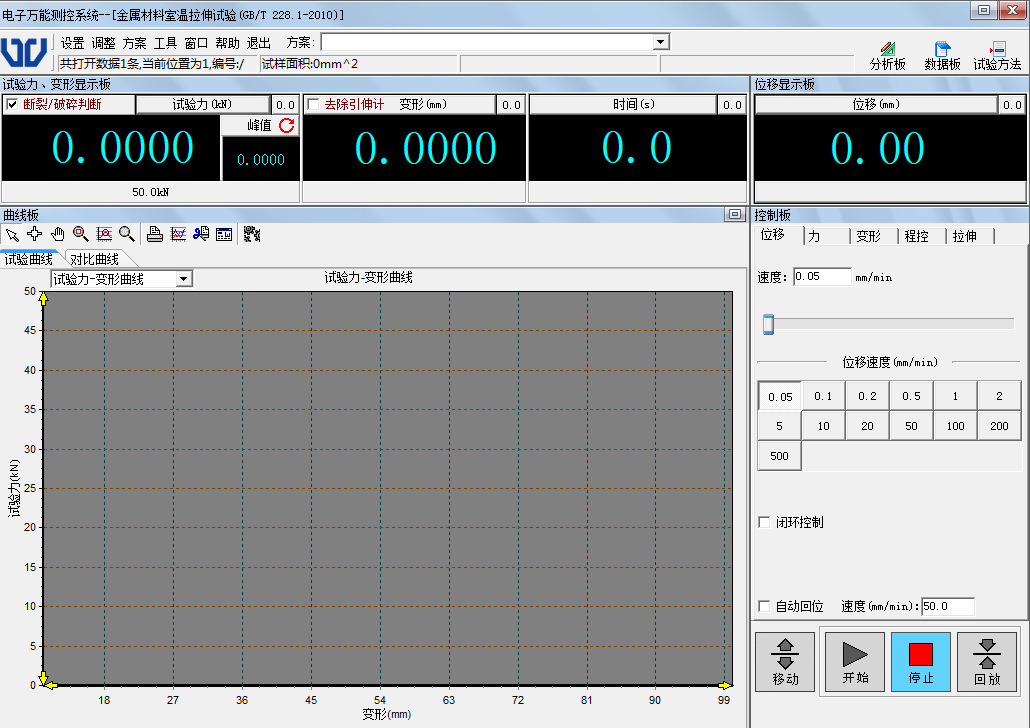The height and width of the screenshot is (728, 1030).
Task: Open the 工具 menu
Action: (165, 43)
